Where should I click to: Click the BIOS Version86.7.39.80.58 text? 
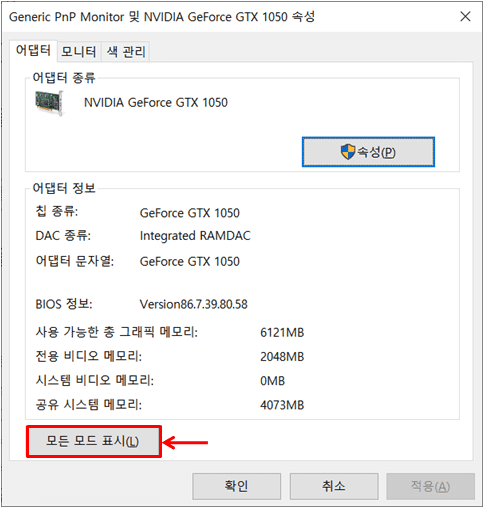(x=193, y=304)
